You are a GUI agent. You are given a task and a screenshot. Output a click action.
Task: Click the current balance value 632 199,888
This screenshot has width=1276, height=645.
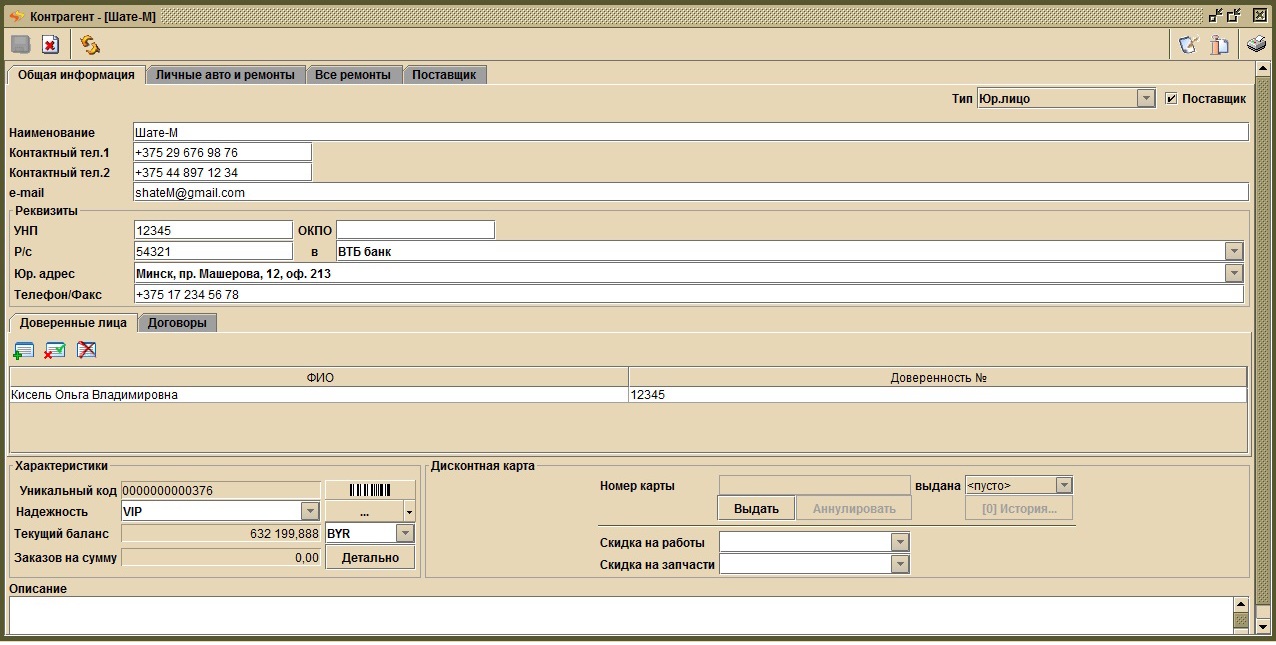click(221, 533)
